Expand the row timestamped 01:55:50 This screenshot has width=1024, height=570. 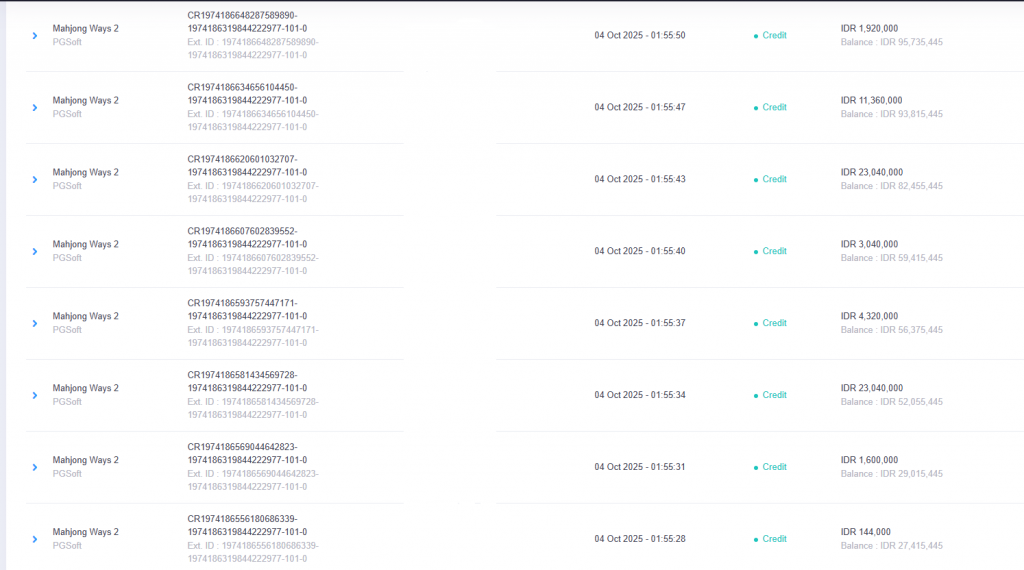35,36
